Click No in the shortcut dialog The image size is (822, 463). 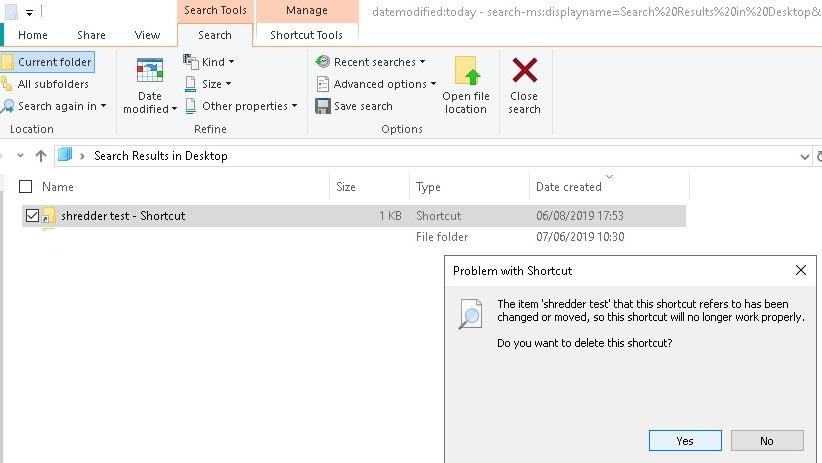[x=767, y=440]
